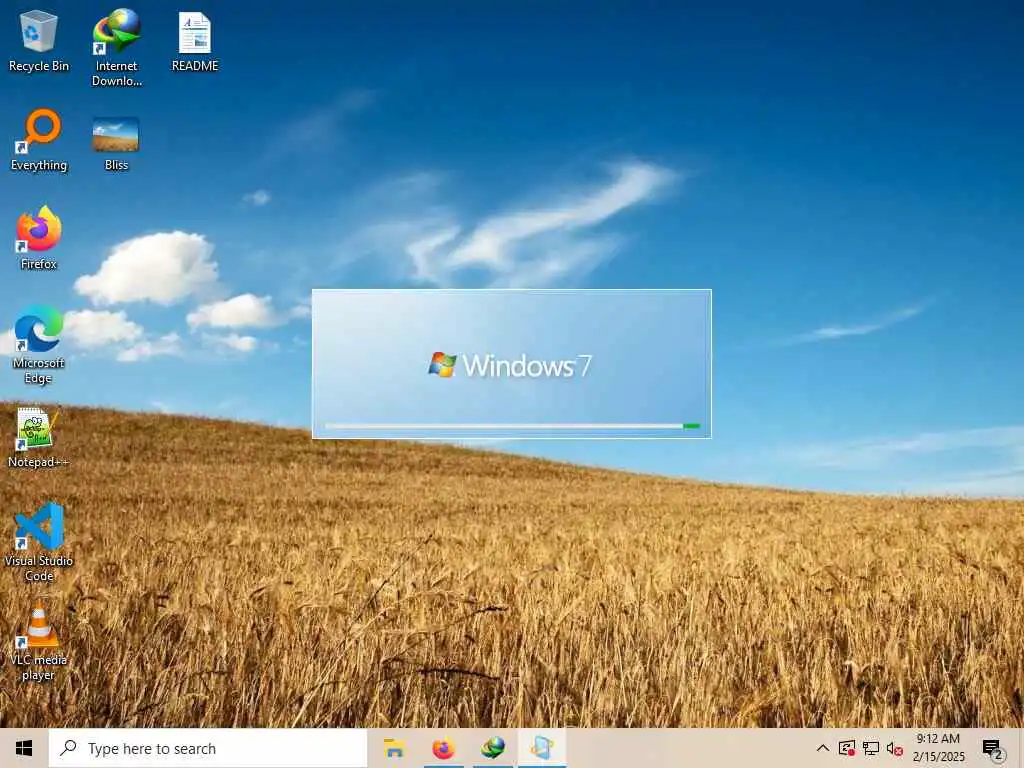
Task: Select the README document on the desktop
Action: (195, 40)
